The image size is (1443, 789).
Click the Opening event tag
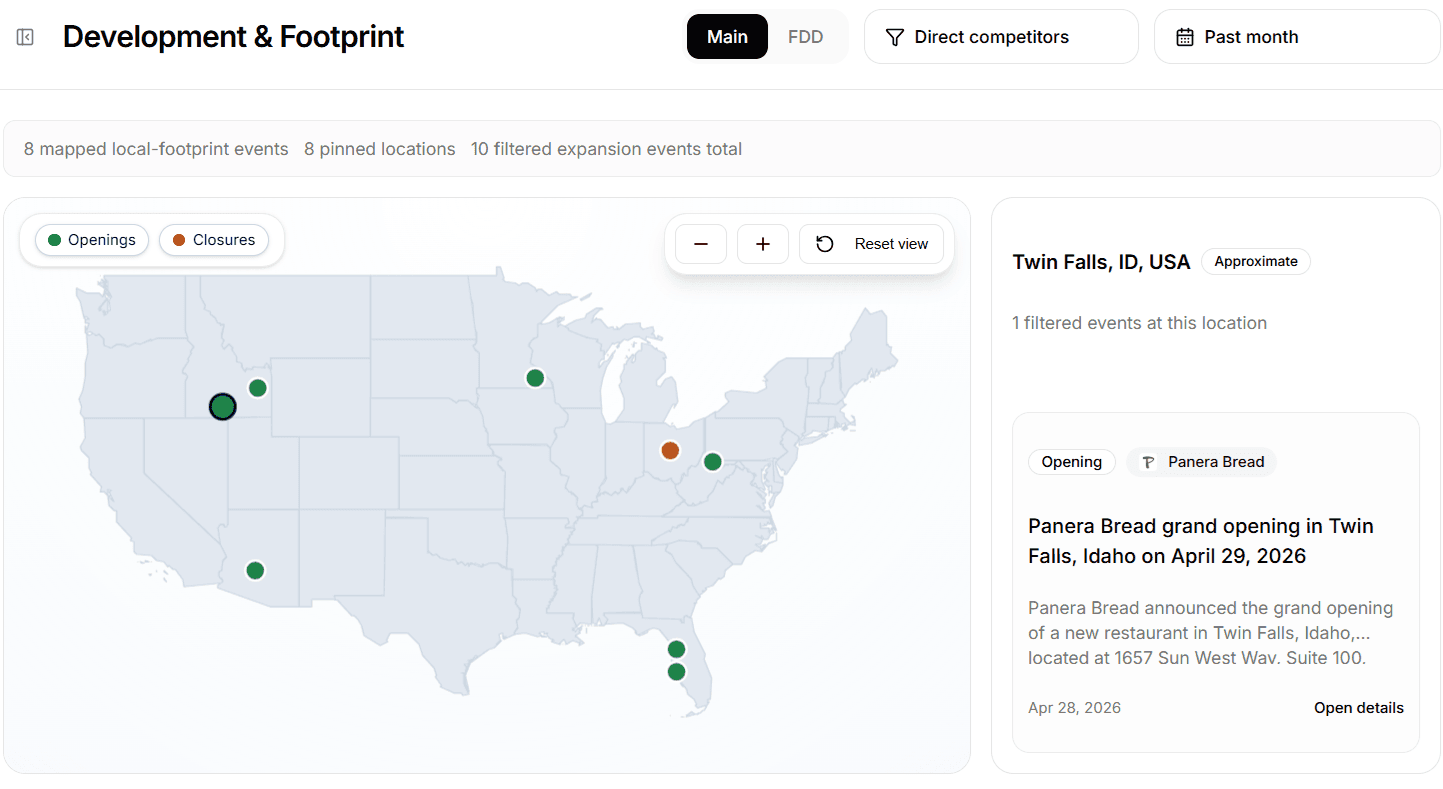click(1072, 462)
